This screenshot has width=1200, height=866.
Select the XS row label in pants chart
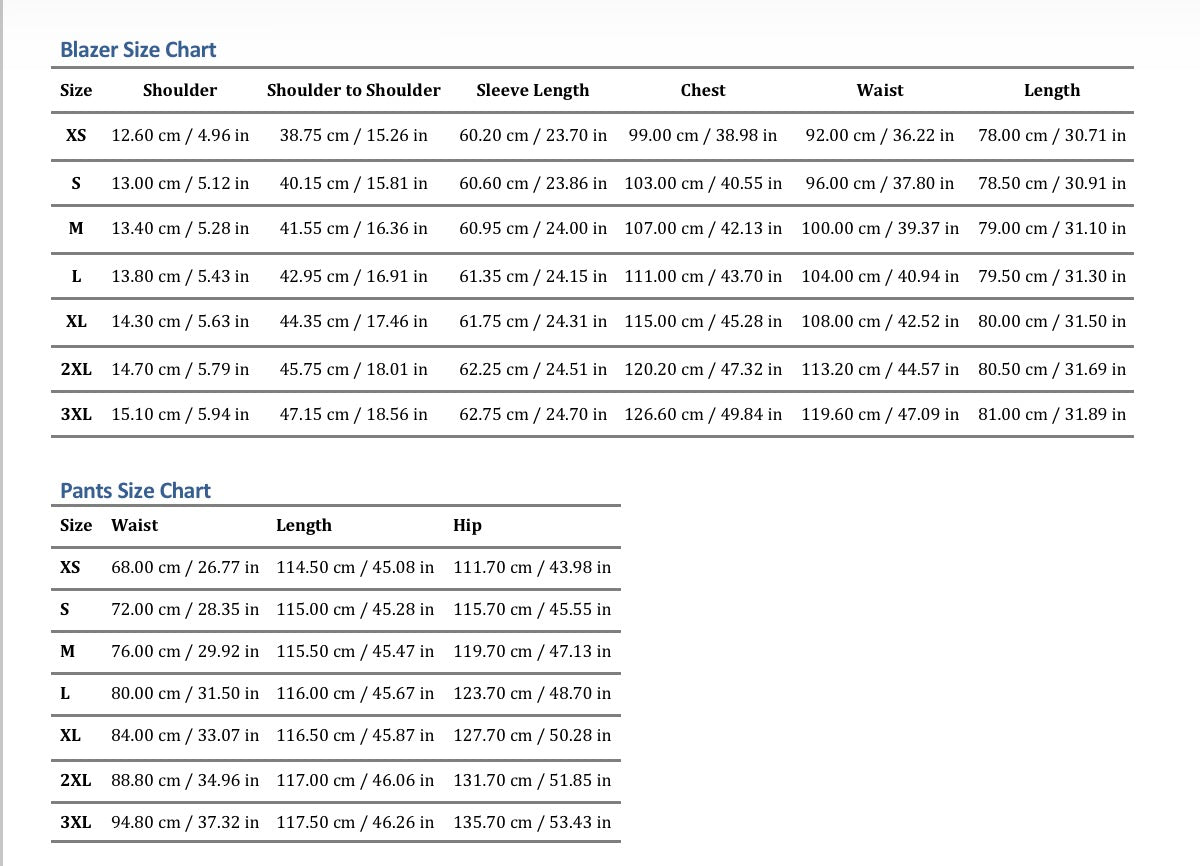coord(70,567)
